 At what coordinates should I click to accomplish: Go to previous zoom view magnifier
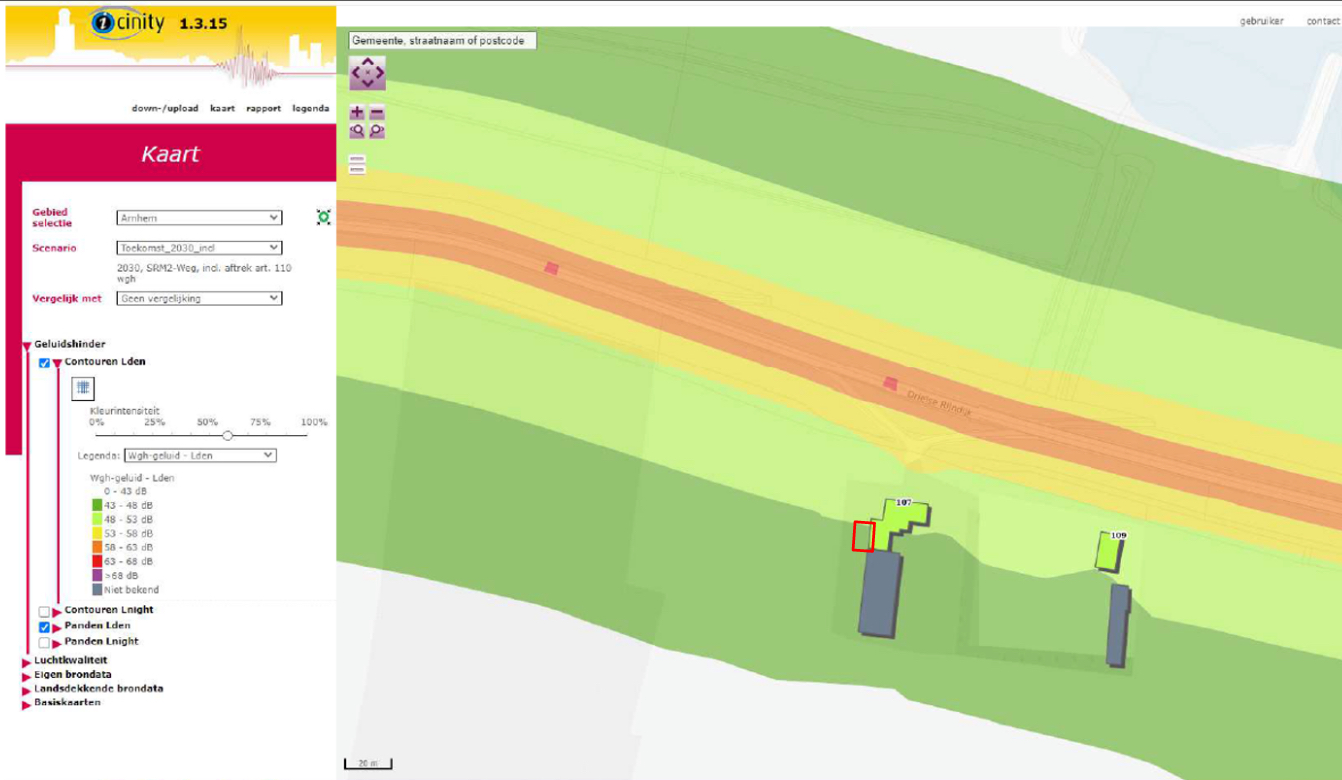coord(357,131)
